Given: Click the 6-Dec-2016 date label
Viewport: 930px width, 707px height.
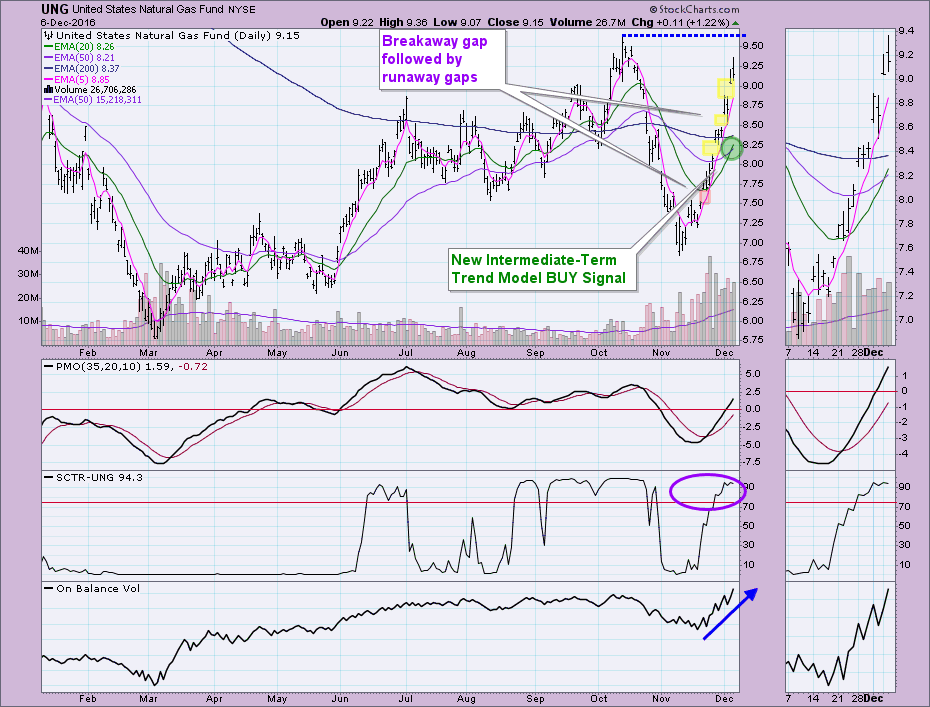Looking at the screenshot, I should [x=68, y=23].
